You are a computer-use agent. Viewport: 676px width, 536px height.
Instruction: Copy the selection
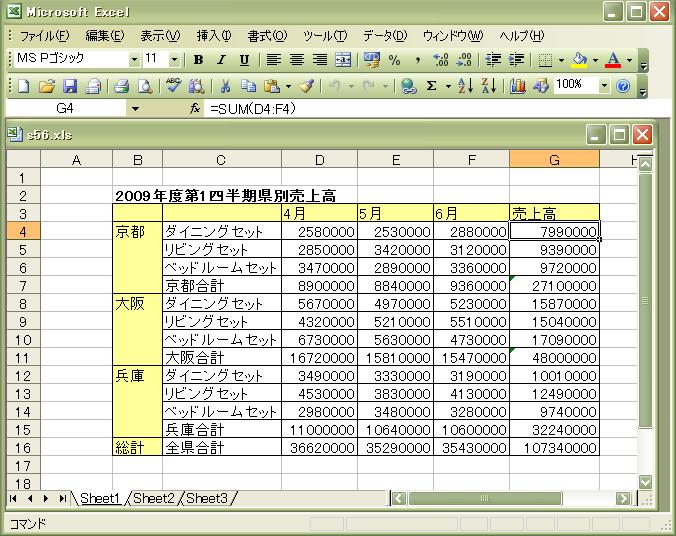[248, 86]
